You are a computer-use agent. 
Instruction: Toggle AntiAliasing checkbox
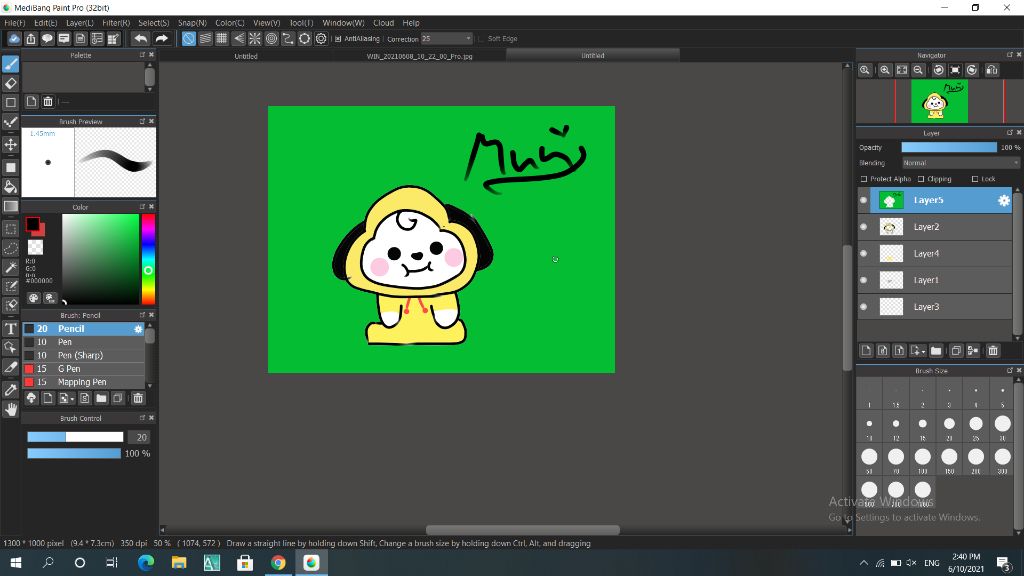(x=338, y=39)
